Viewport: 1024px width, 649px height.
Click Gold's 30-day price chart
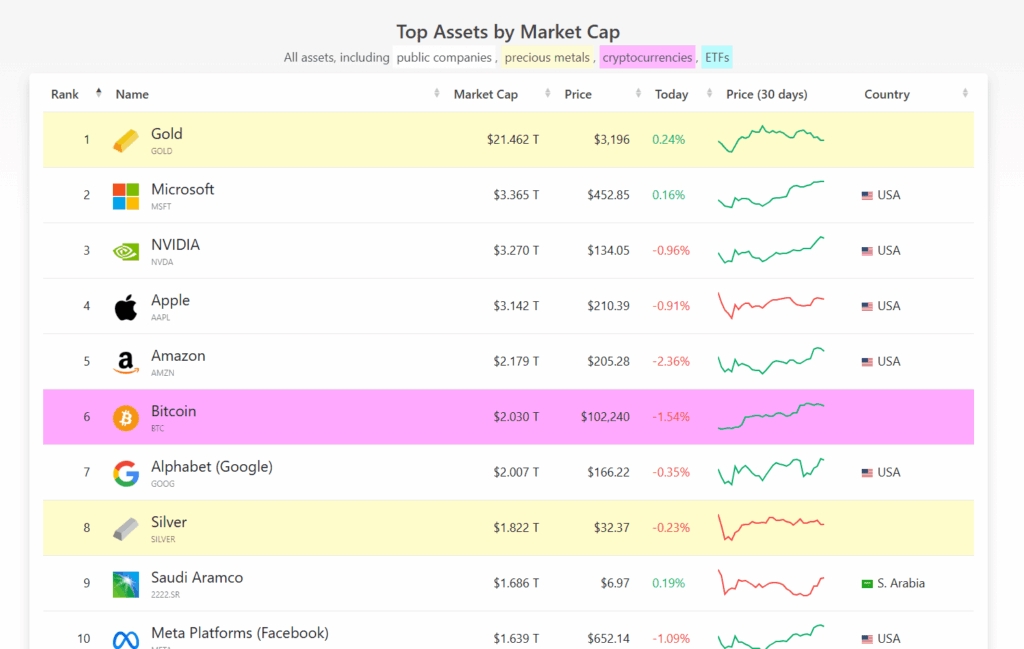coord(771,139)
